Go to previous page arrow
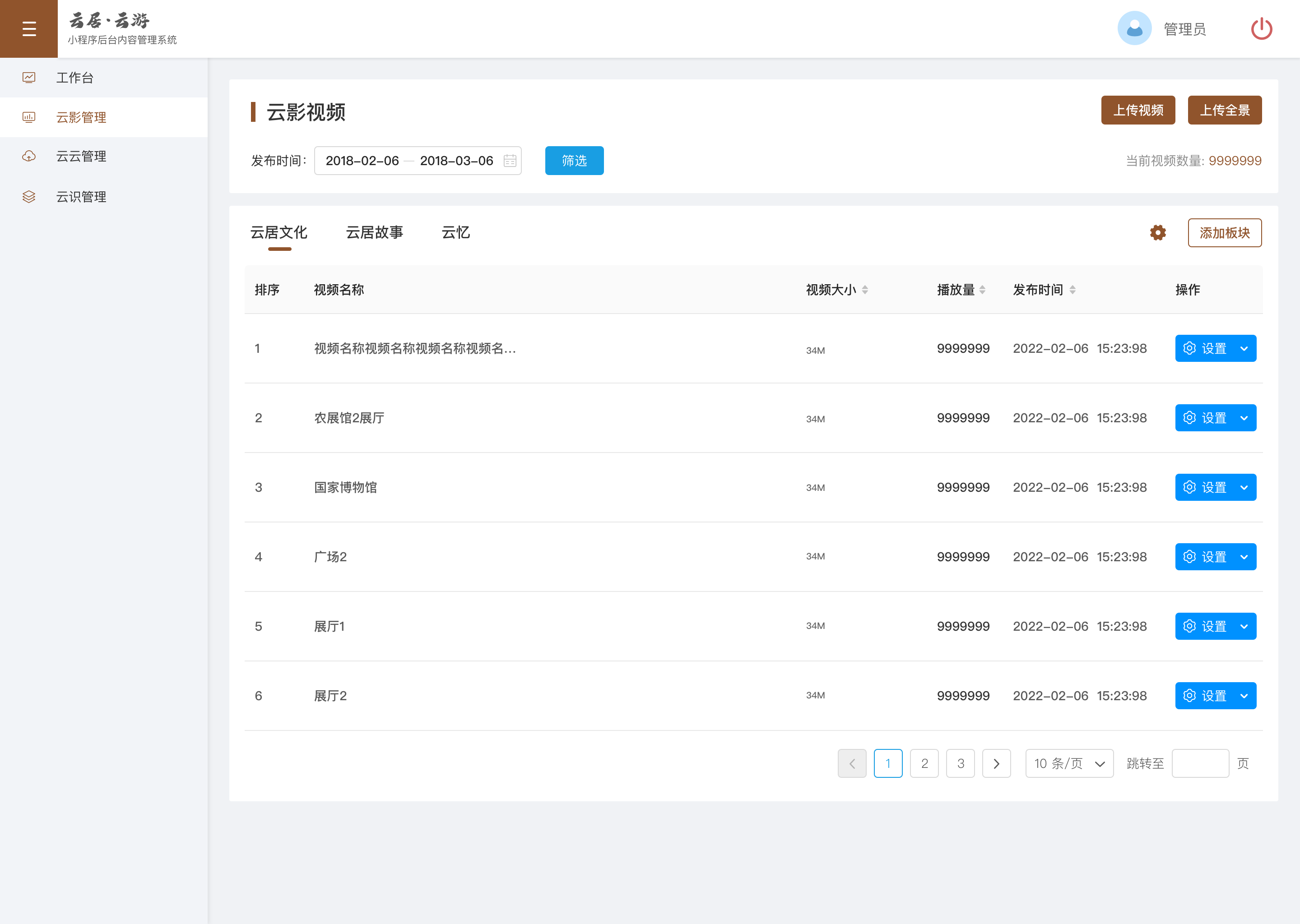1300x924 pixels. tap(852, 763)
